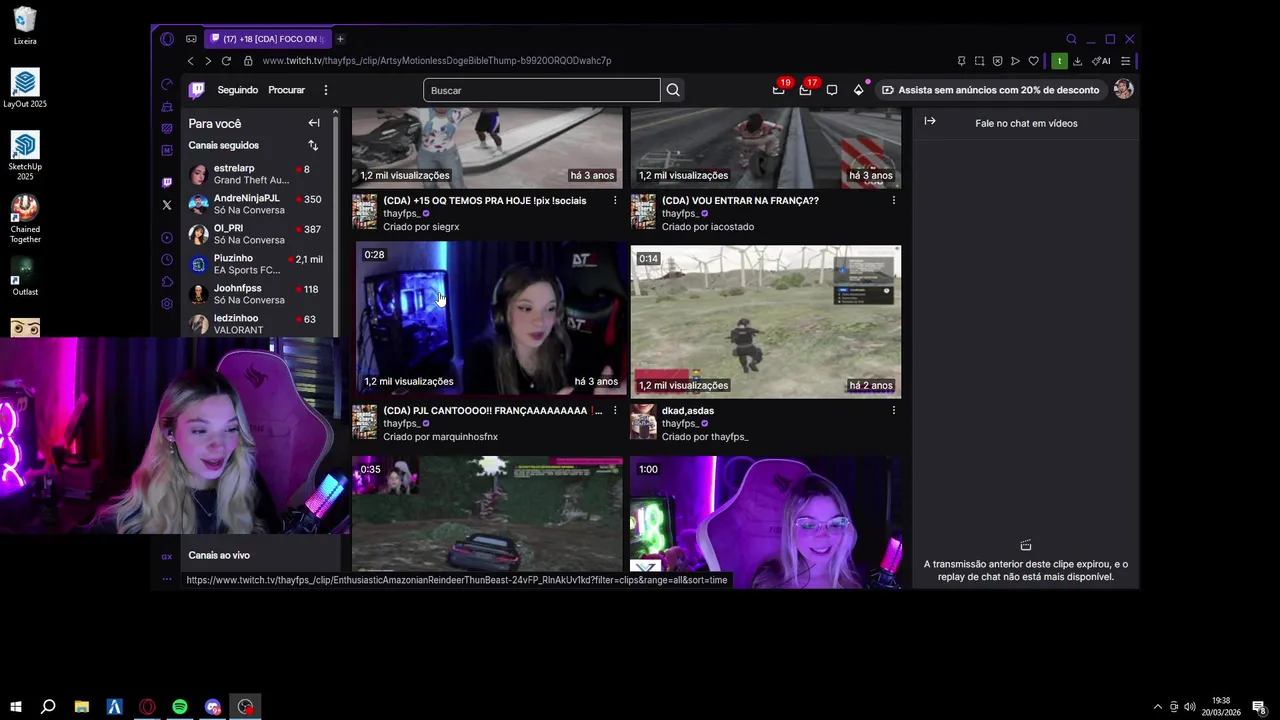The image size is (1280, 720).
Task: Click the green t extension icon
Action: tap(1059, 61)
